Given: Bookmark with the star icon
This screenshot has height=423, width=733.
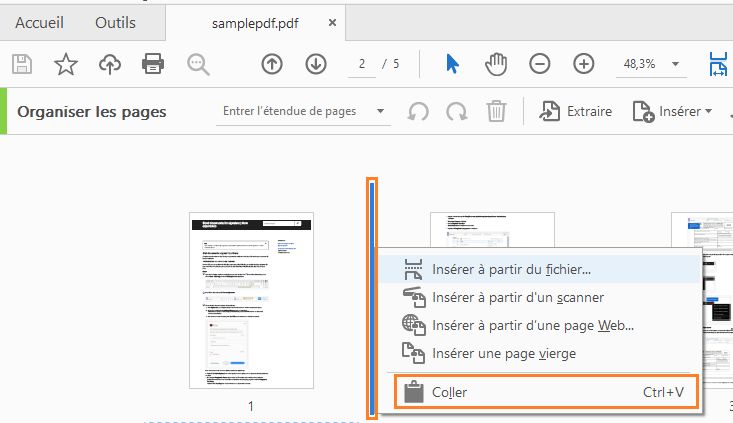Looking at the screenshot, I should point(65,64).
